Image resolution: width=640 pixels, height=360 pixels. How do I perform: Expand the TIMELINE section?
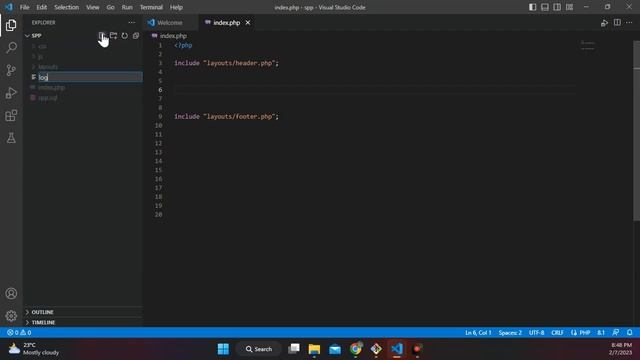(x=83, y=322)
